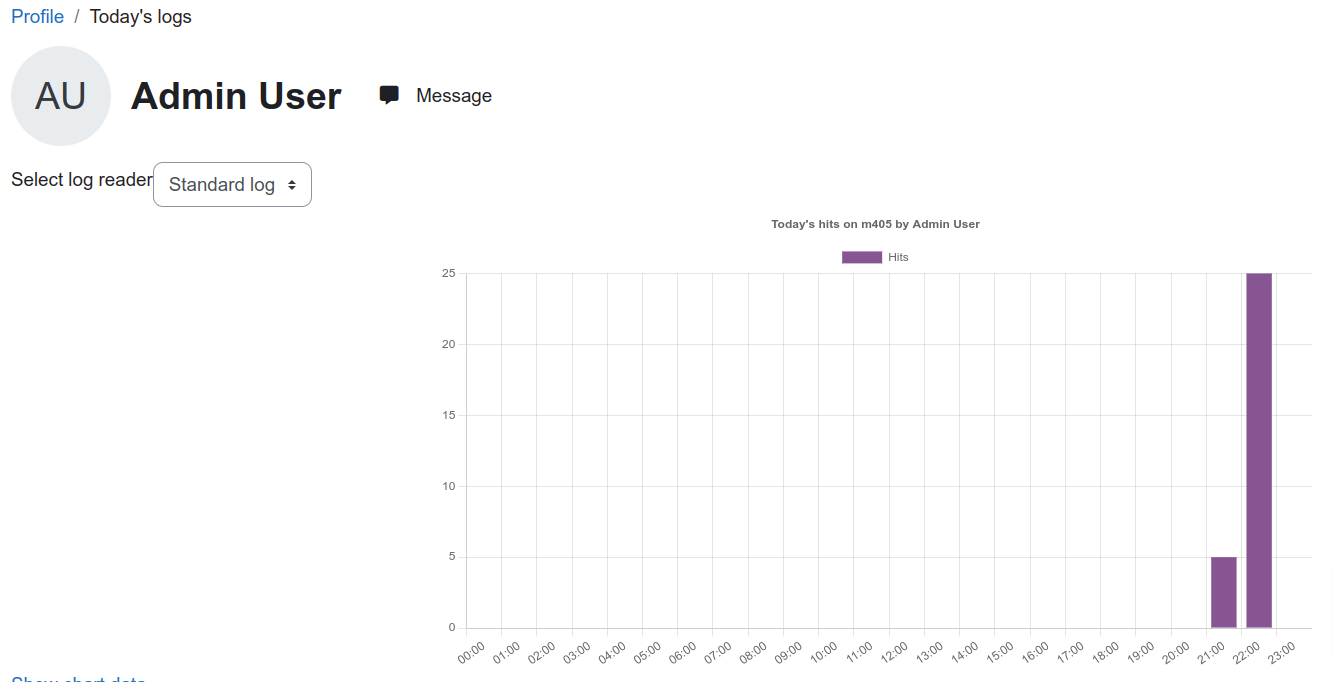Toggle the Hits legend label
The width and height of the screenshot is (1333, 682).
pos(898,257)
